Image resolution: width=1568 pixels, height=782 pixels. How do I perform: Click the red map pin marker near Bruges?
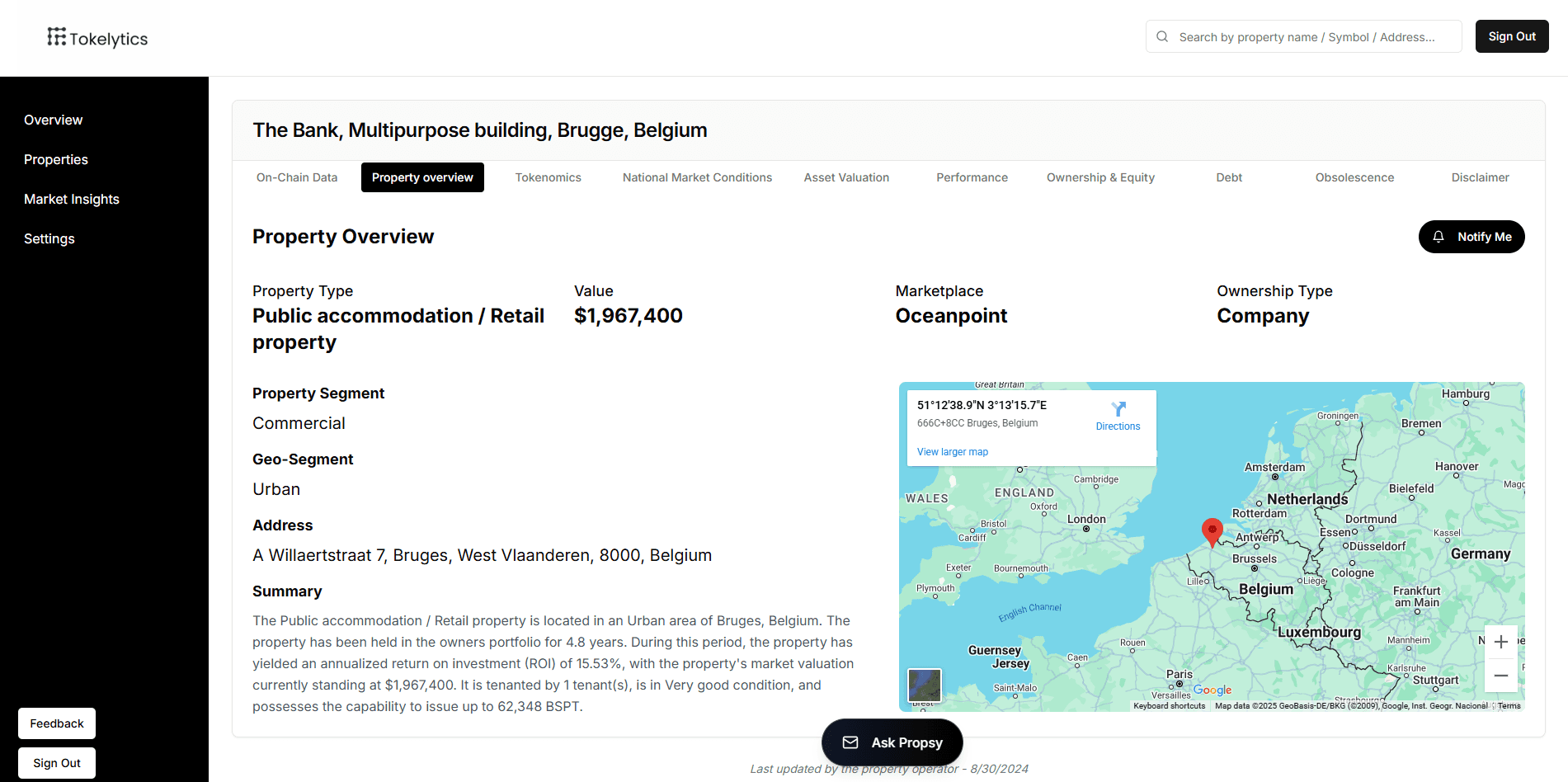(x=1212, y=532)
